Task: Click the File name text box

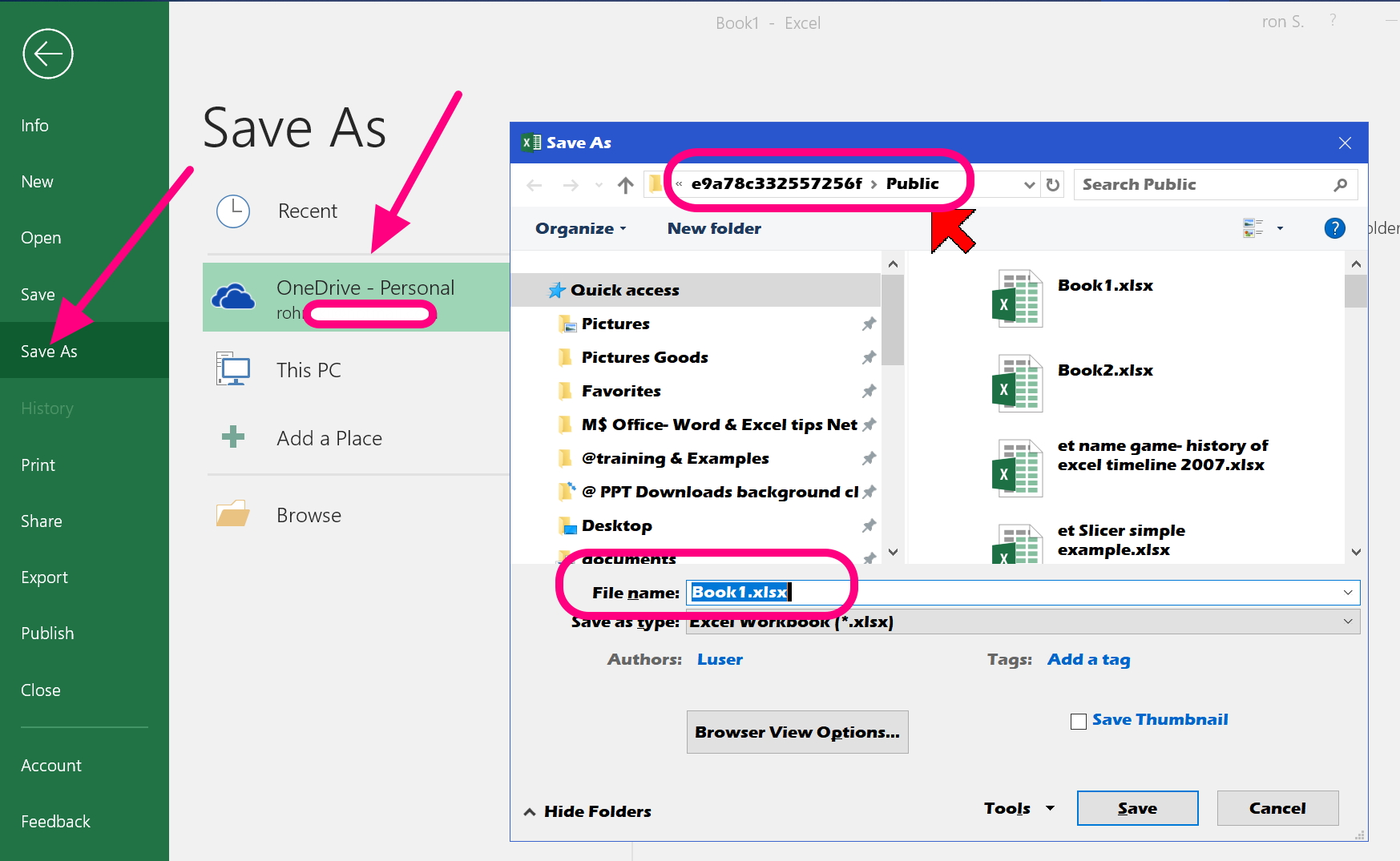Action: (x=1023, y=593)
